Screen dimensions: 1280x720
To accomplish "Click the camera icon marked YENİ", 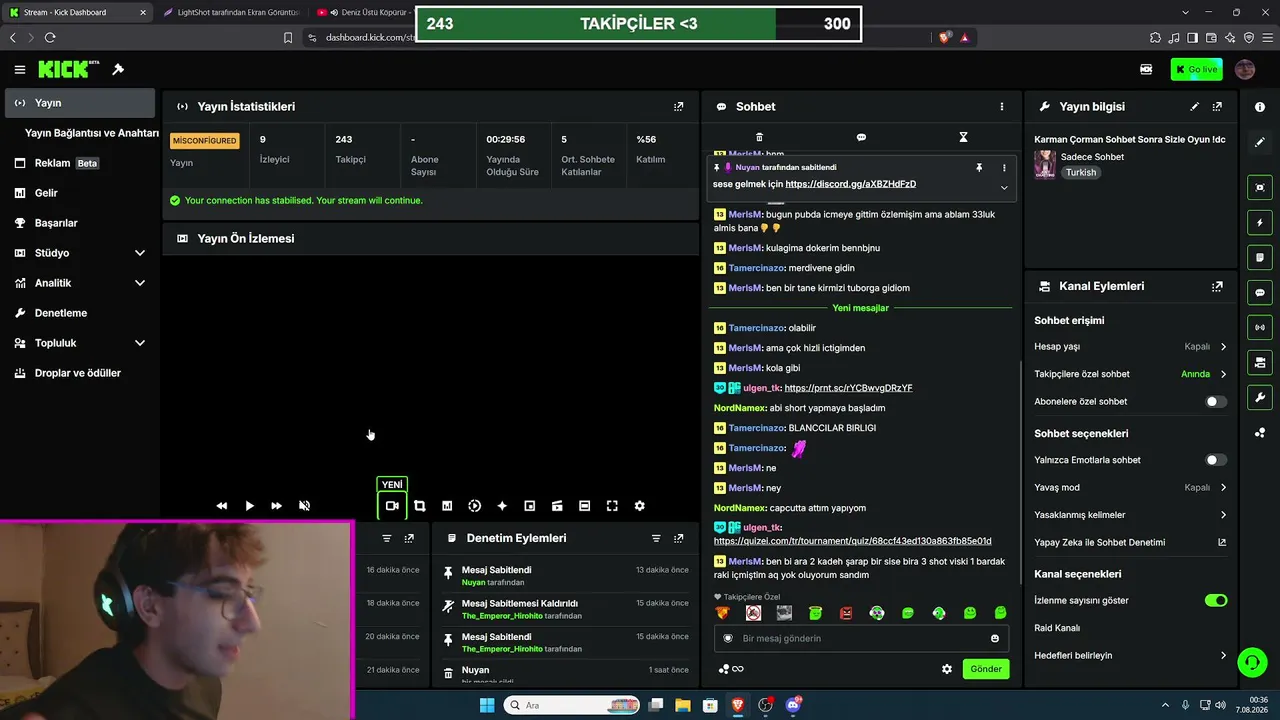I will 392,506.
